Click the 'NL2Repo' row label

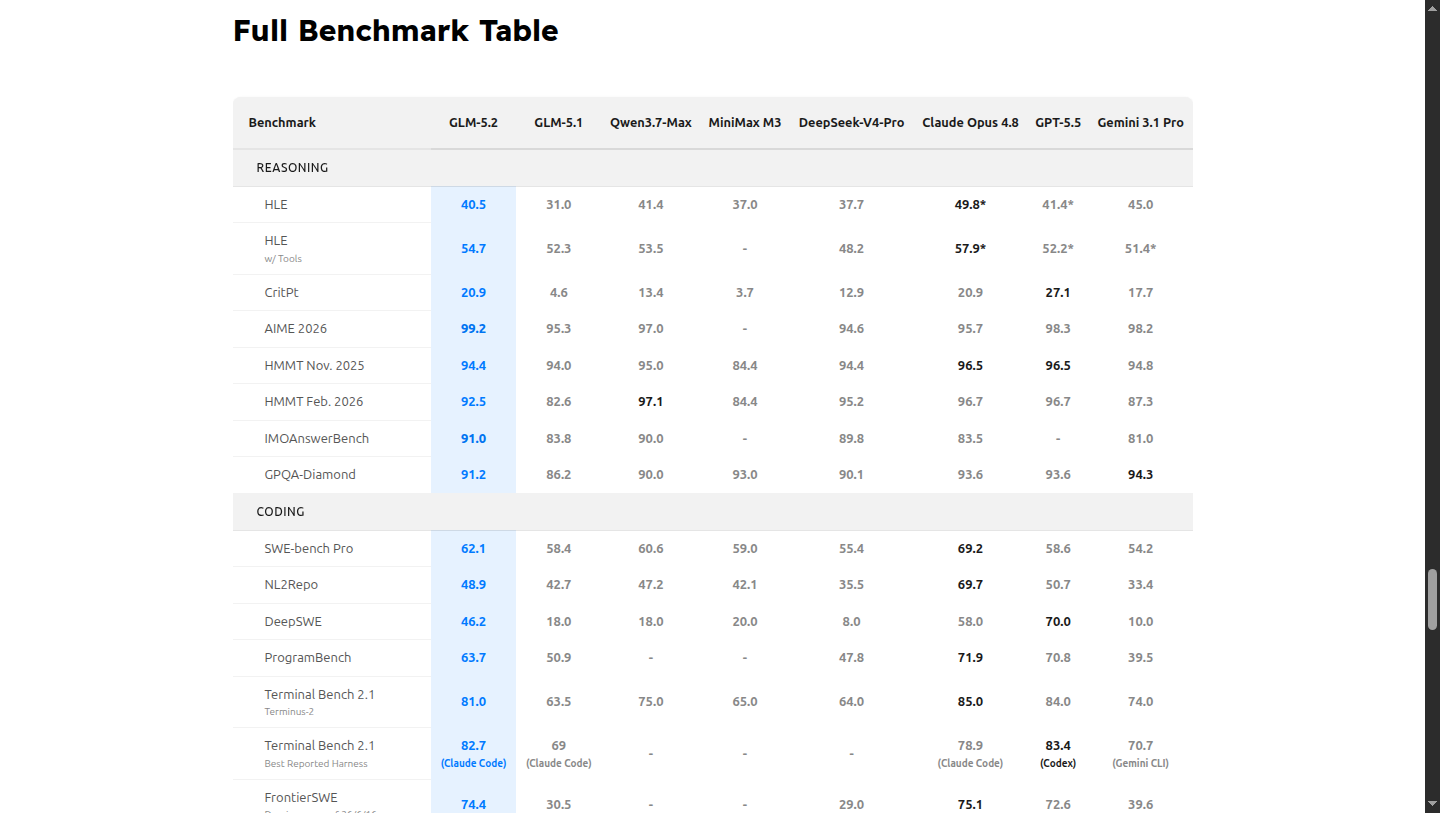(x=291, y=585)
